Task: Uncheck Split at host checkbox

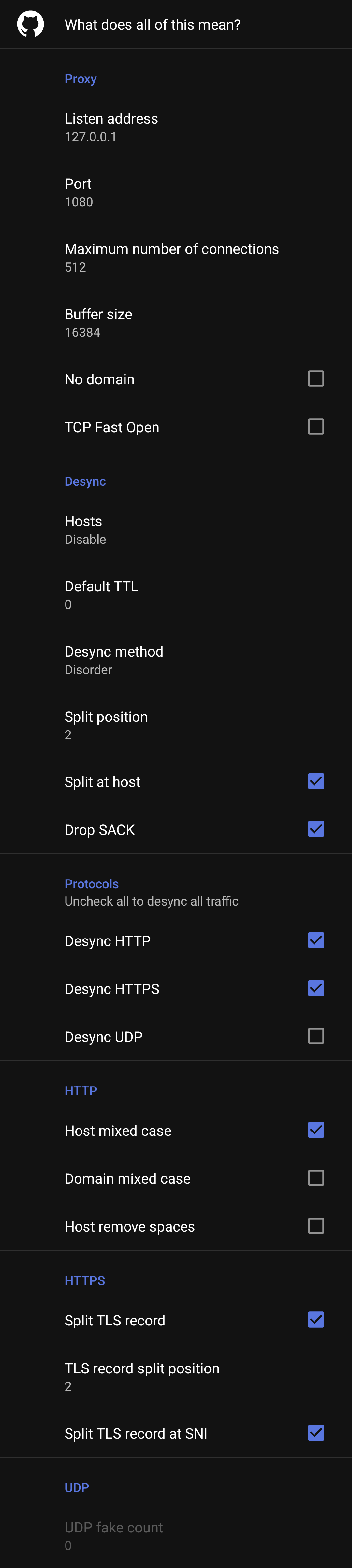Action: pyautogui.click(x=315, y=781)
